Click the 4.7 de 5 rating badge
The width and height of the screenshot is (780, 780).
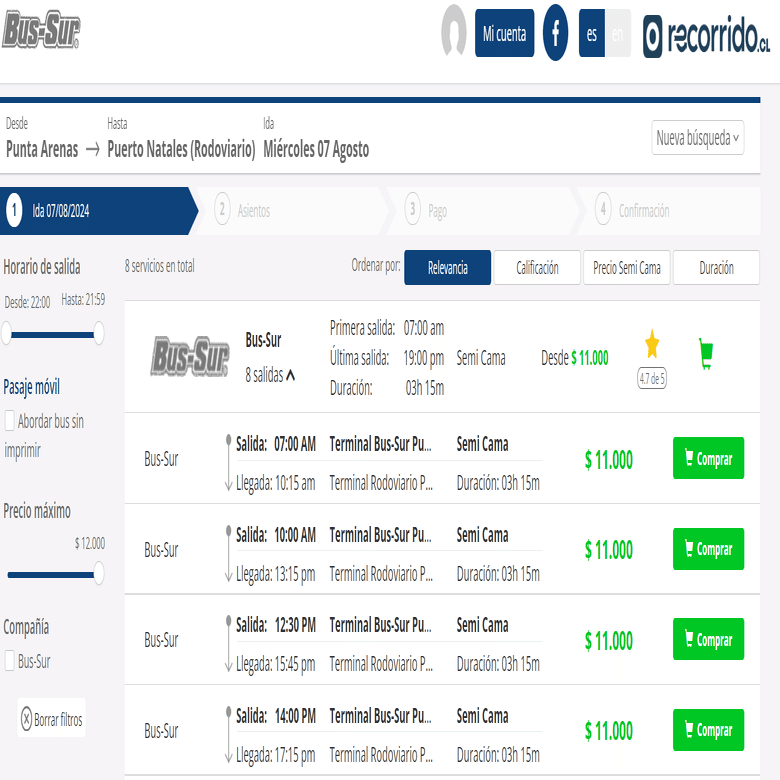coord(652,379)
